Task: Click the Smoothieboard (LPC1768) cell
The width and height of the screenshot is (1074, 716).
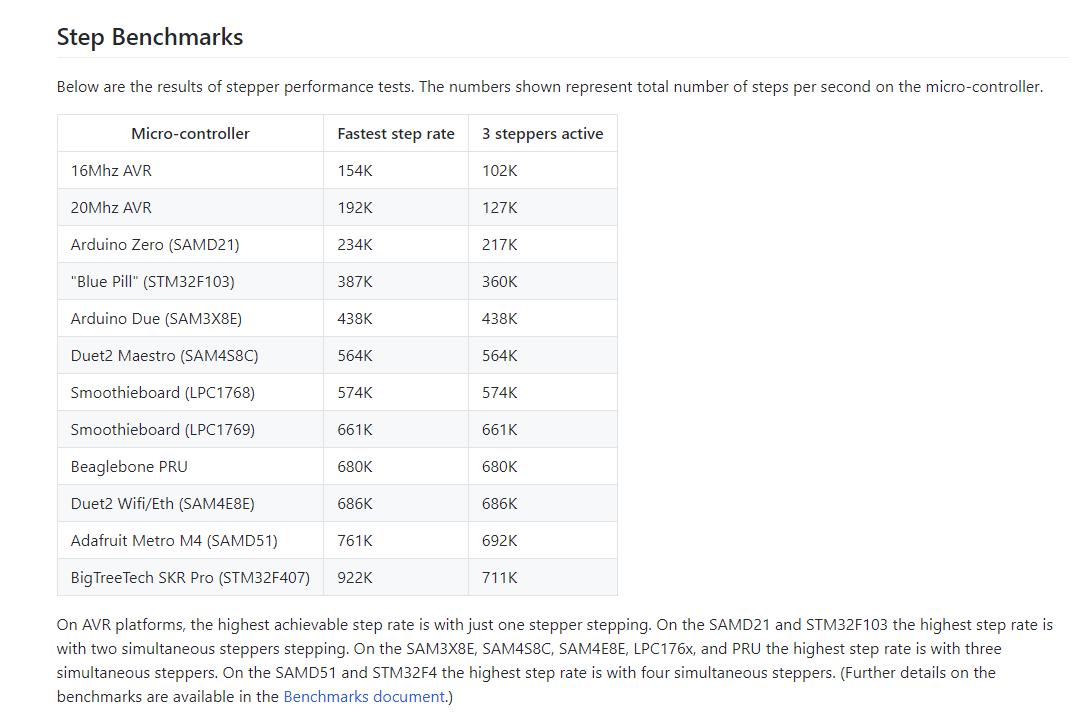Action: click(190, 393)
